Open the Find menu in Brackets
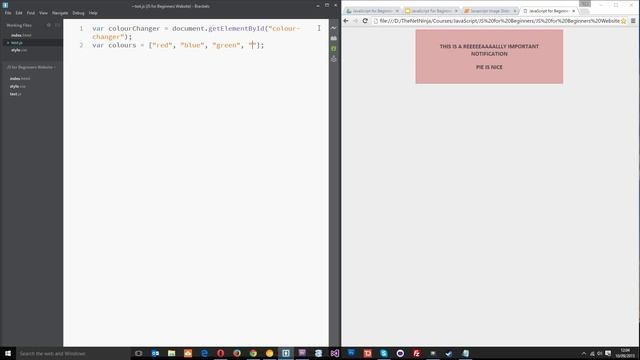Viewport: 640px width, 360px height. tap(31, 13)
